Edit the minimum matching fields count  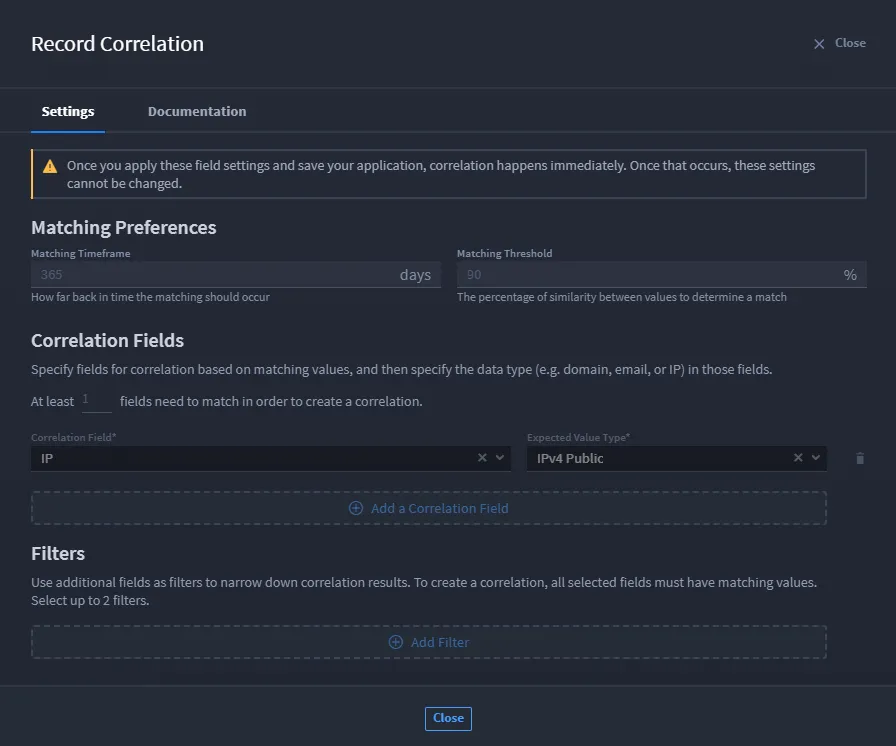(x=97, y=401)
